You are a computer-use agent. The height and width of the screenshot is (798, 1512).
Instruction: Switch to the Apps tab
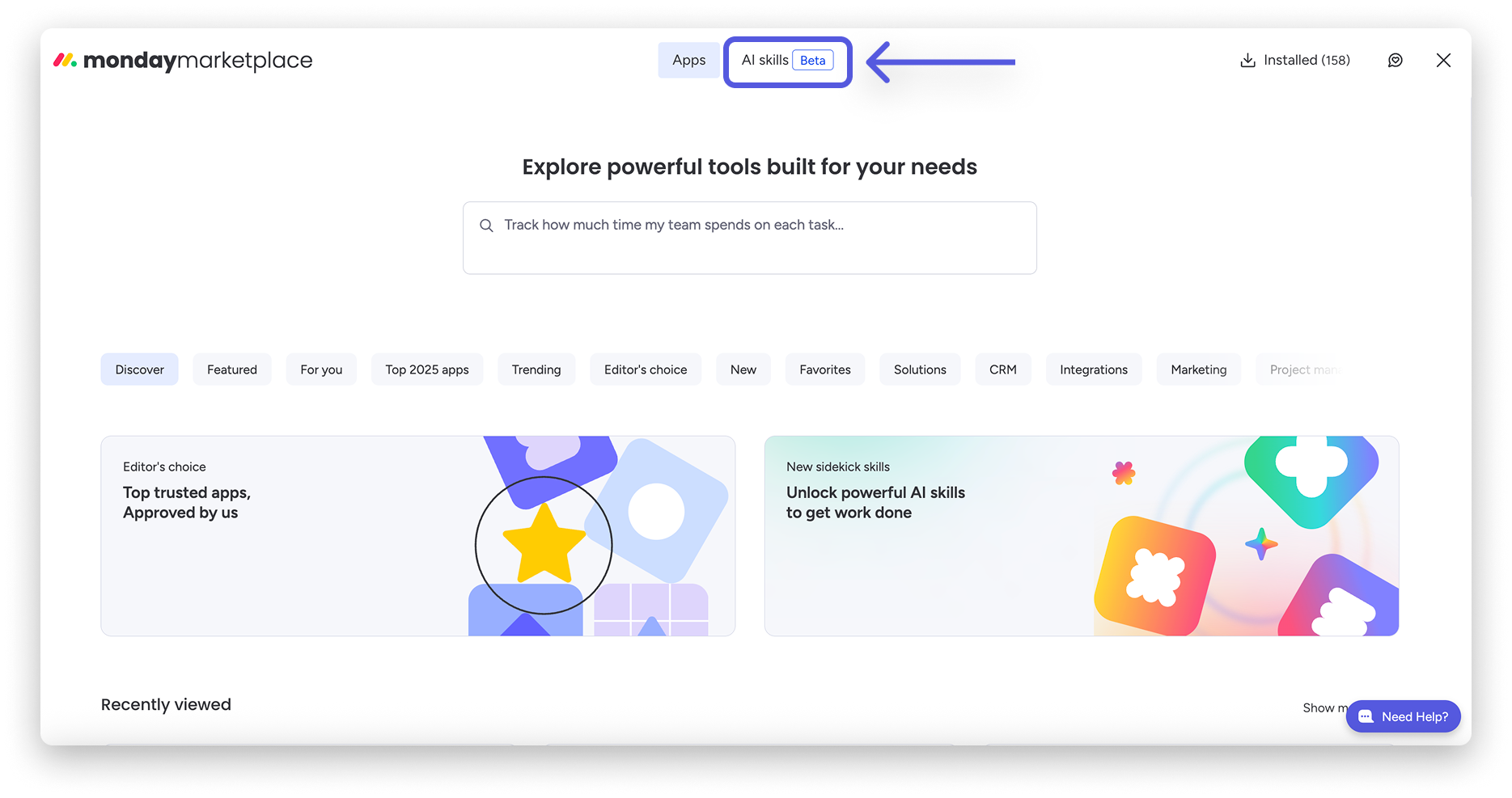pyautogui.click(x=688, y=61)
